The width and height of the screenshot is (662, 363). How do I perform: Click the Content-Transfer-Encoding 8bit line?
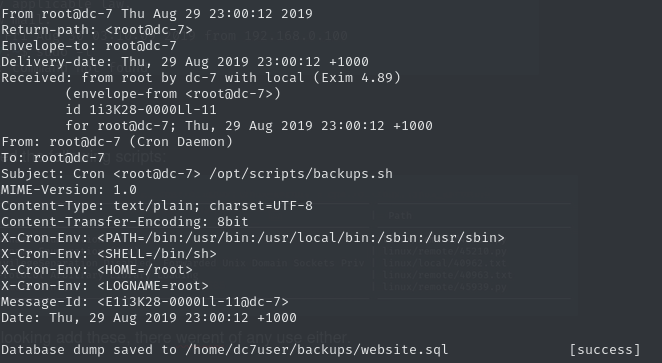[x=125, y=222]
